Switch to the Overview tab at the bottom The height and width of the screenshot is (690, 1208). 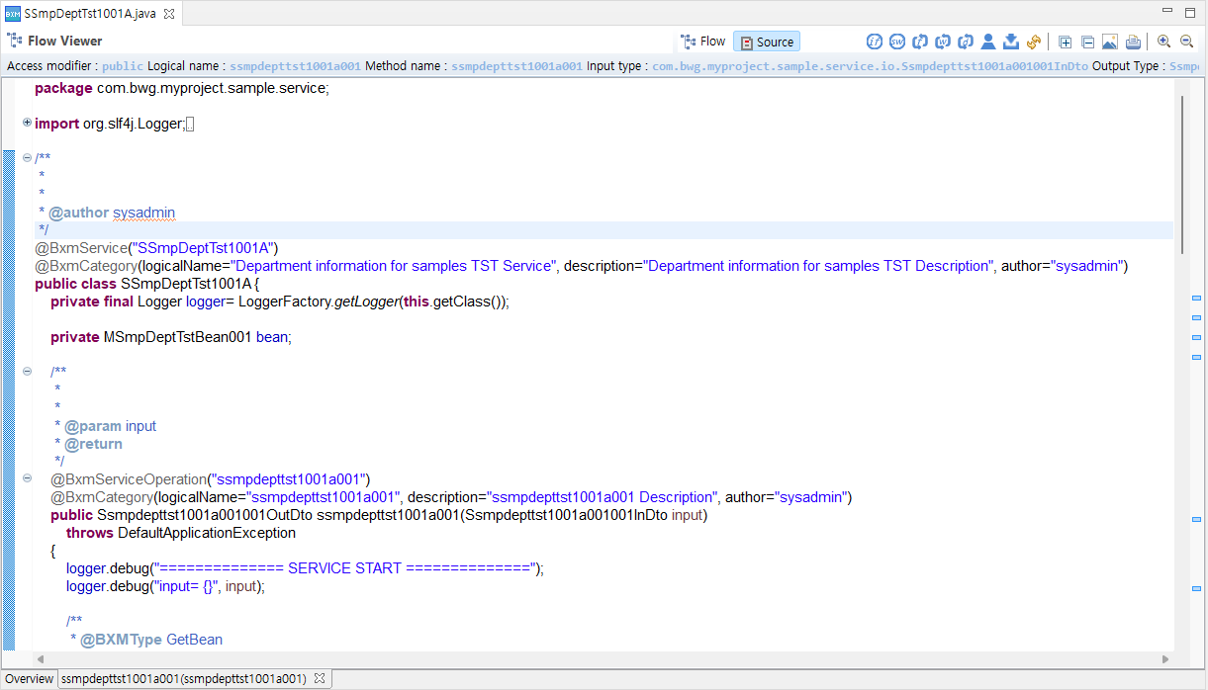[x=29, y=678]
